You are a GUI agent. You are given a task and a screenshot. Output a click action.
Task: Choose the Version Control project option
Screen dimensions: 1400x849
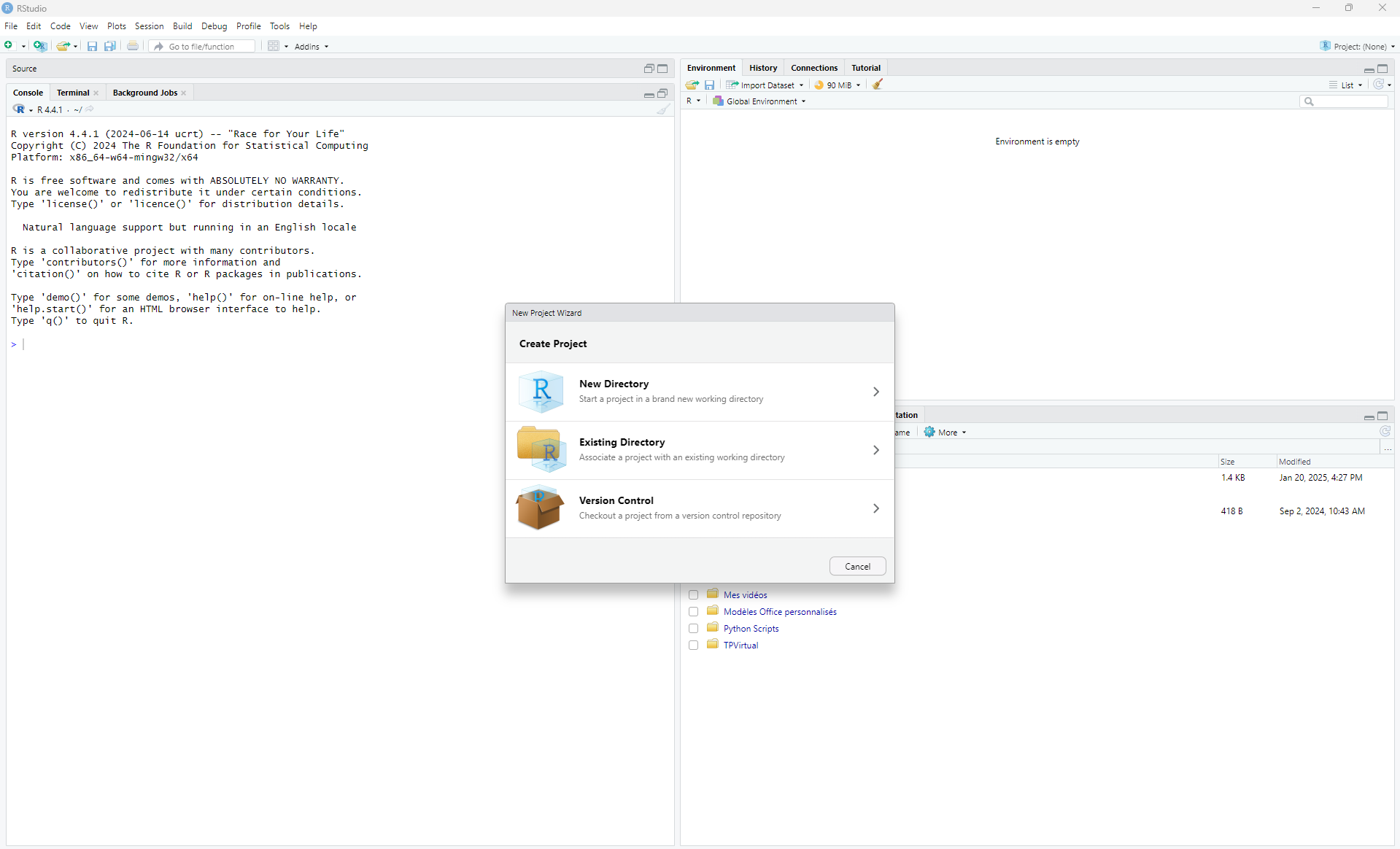[x=699, y=508]
